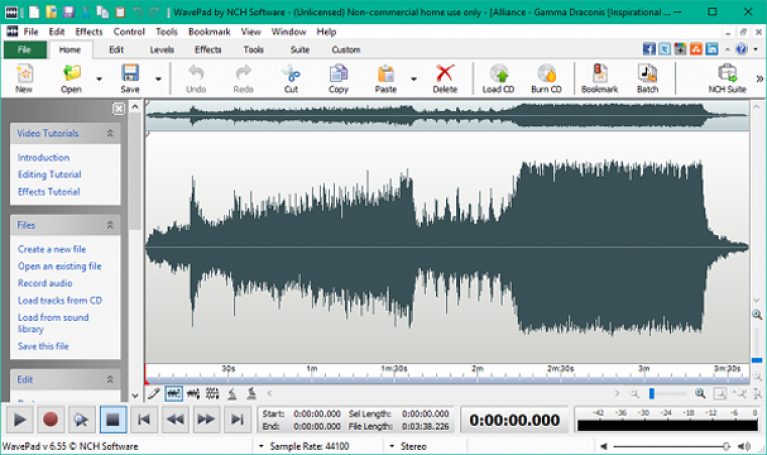Open the File menu in menu bar

pos(31,32)
